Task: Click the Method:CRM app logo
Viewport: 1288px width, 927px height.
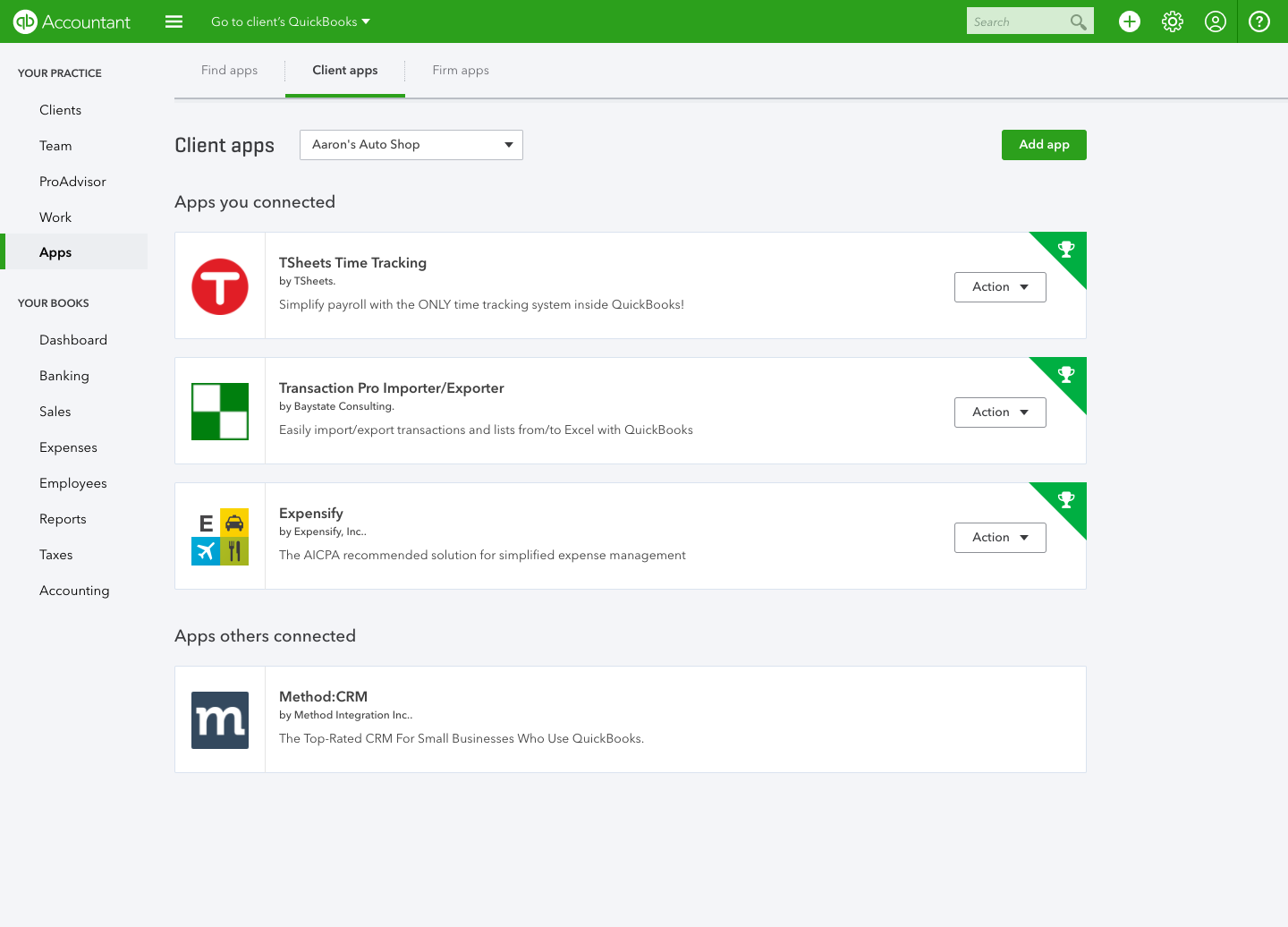Action: [x=220, y=720]
